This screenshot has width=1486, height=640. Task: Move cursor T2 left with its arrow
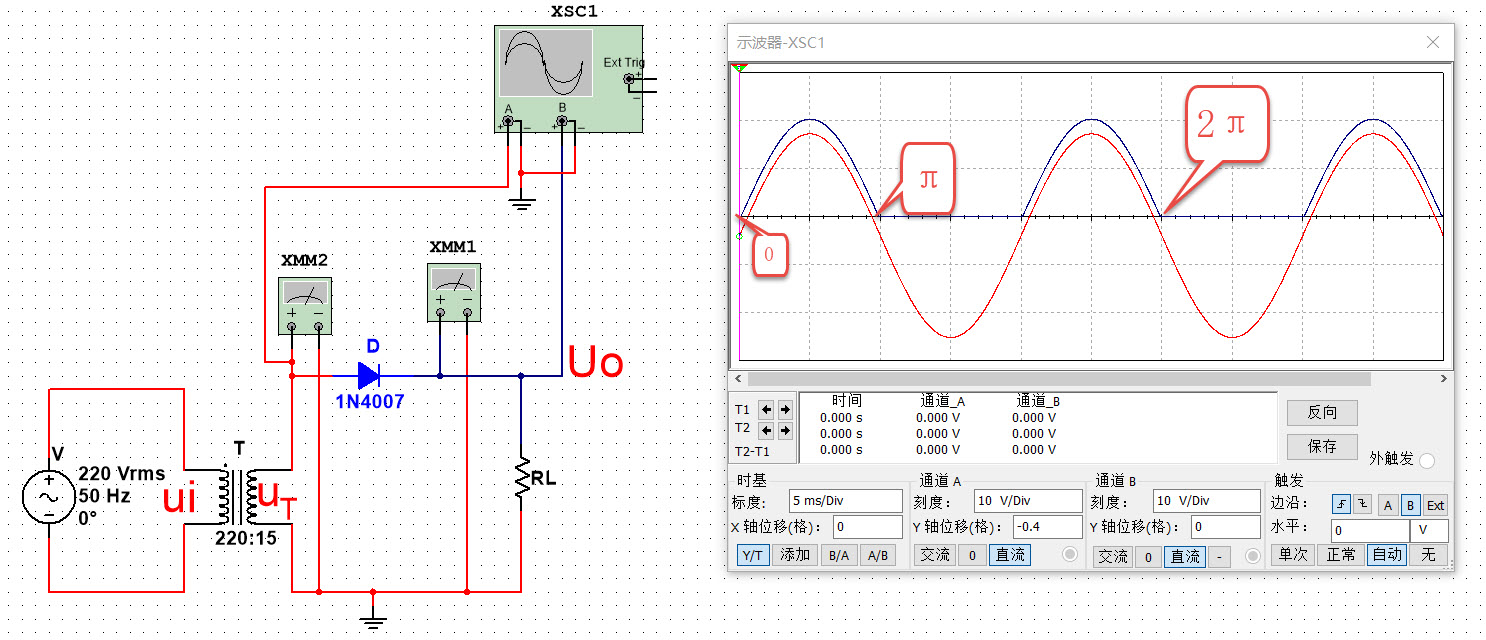(x=767, y=430)
